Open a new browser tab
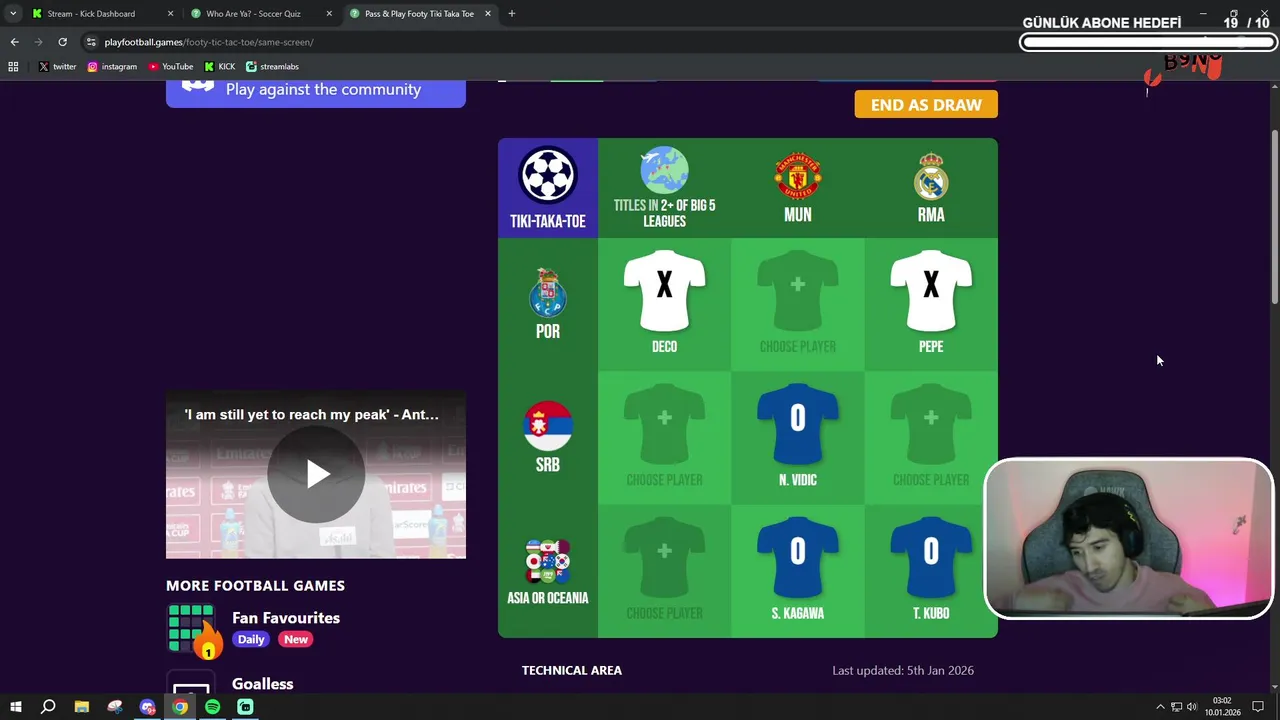 pos(512,14)
